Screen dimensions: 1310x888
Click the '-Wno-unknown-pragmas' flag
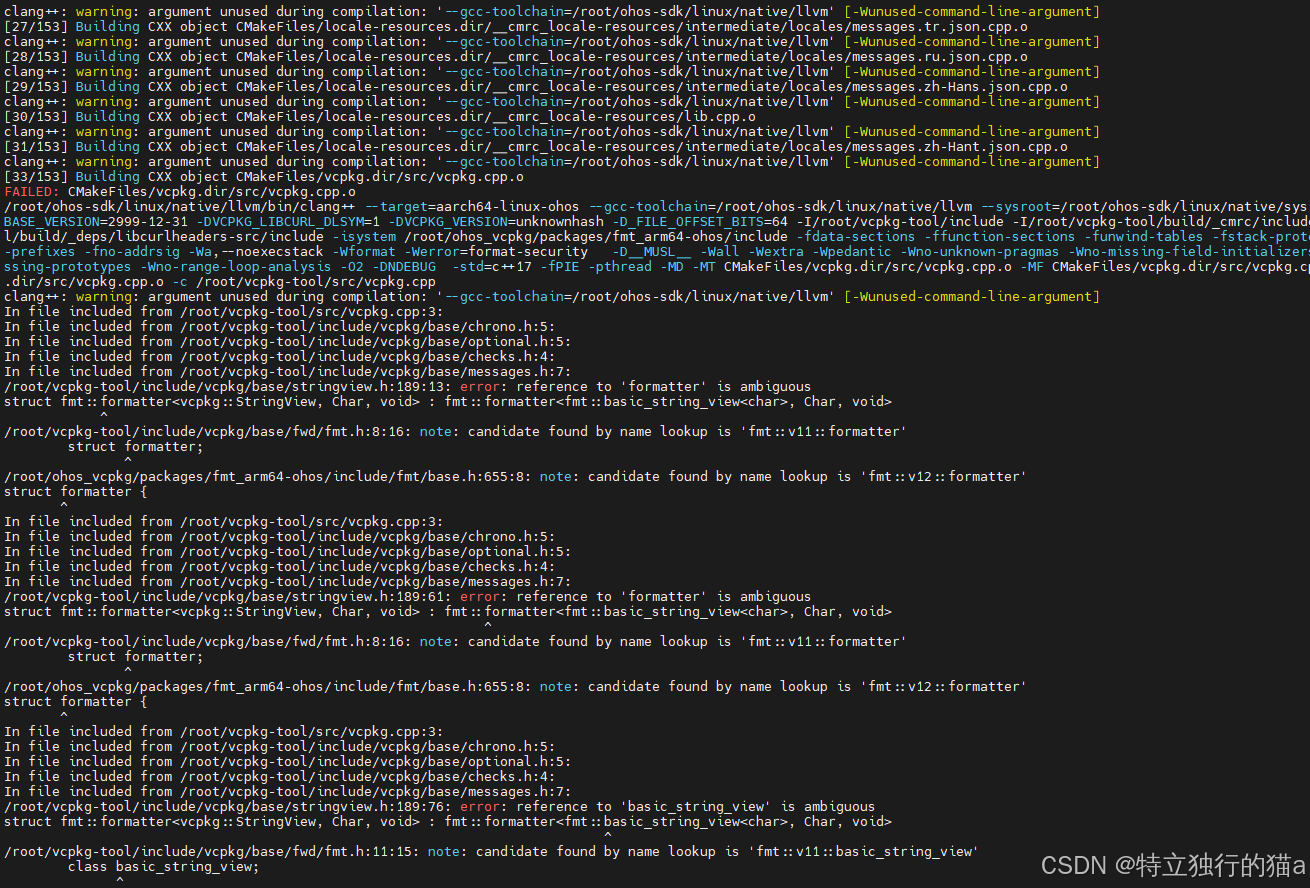click(980, 252)
